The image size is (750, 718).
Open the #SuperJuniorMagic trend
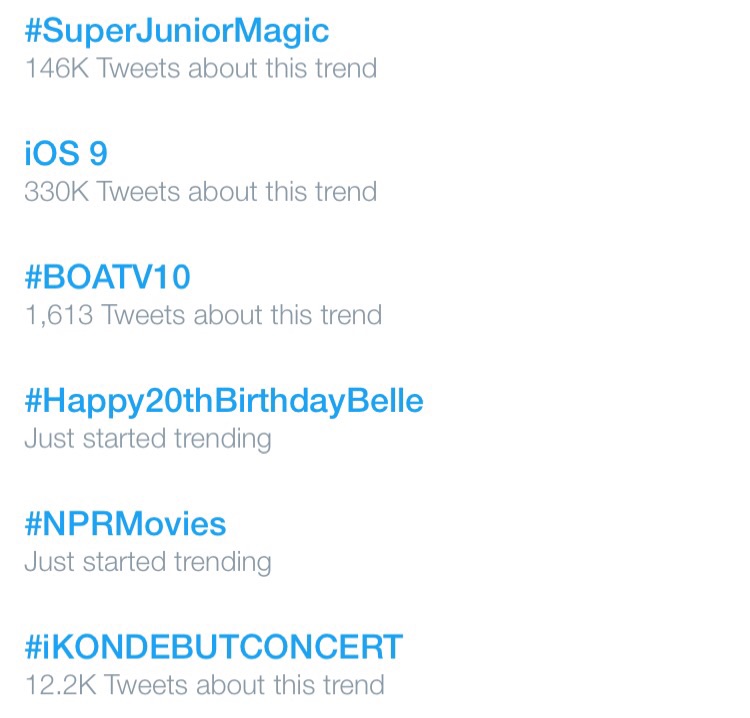tap(176, 31)
